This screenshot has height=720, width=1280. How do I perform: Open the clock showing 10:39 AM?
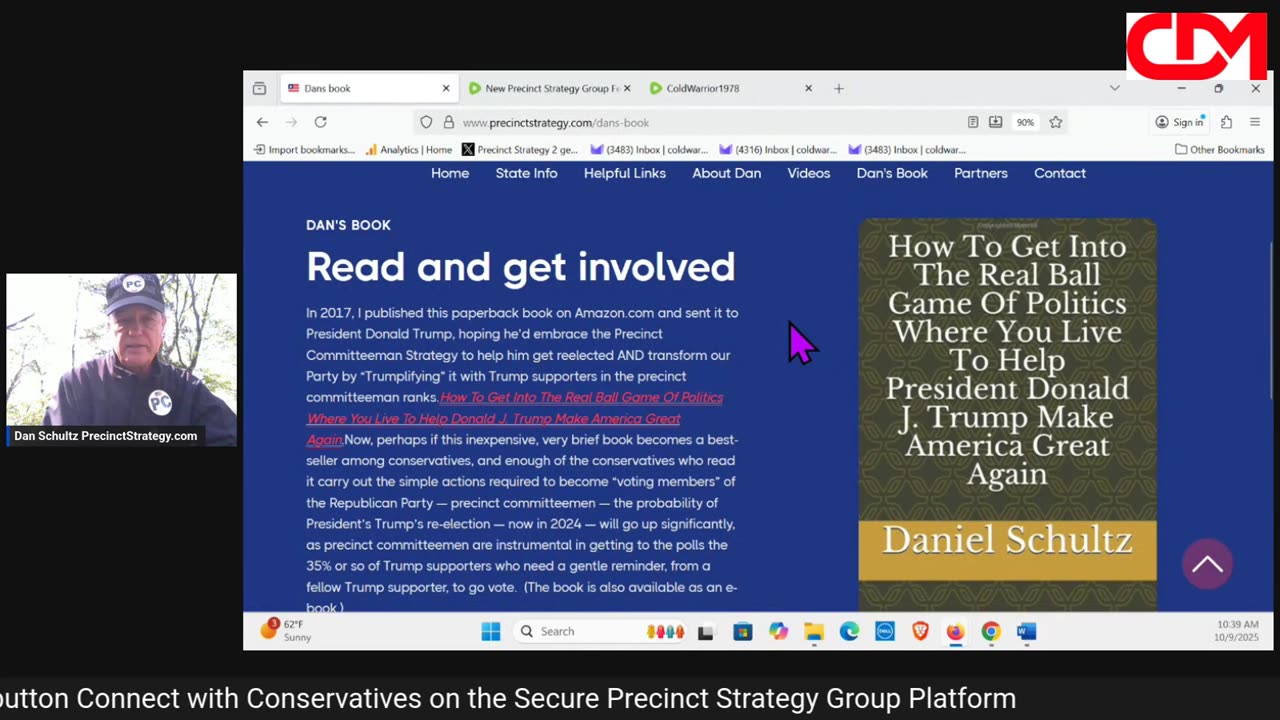click(x=1236, y=631)
